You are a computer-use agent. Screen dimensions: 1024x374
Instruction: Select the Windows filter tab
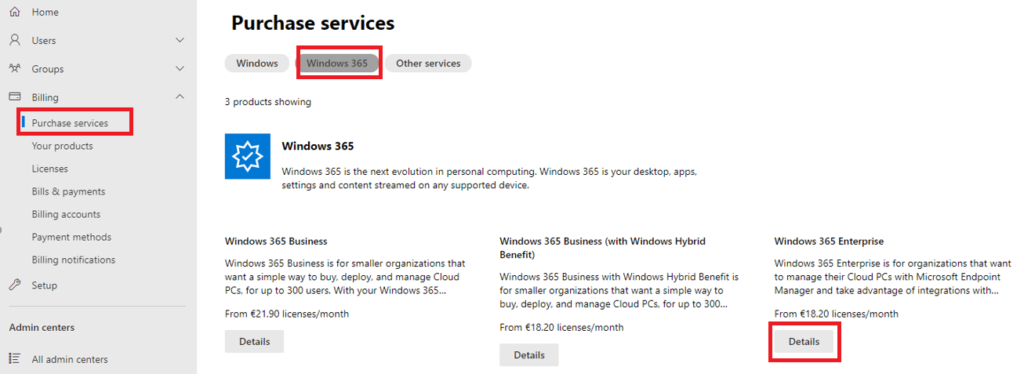(257, 63)
